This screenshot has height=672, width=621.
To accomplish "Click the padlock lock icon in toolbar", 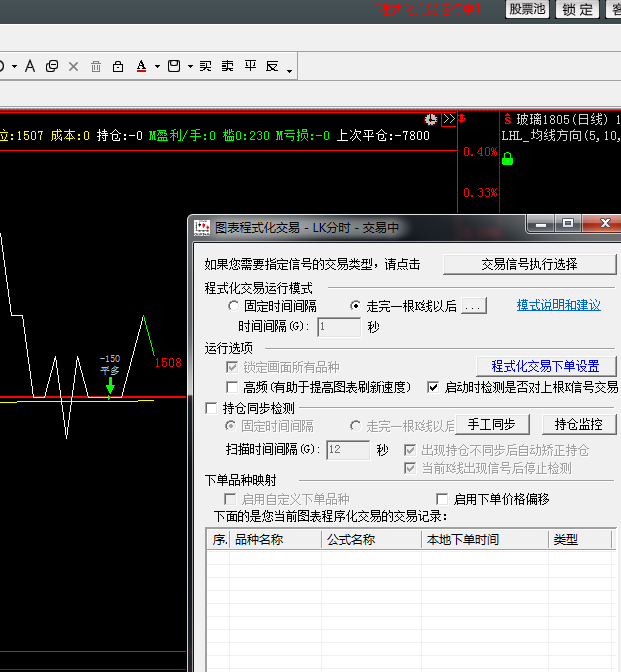I will [x=118, y=66].
